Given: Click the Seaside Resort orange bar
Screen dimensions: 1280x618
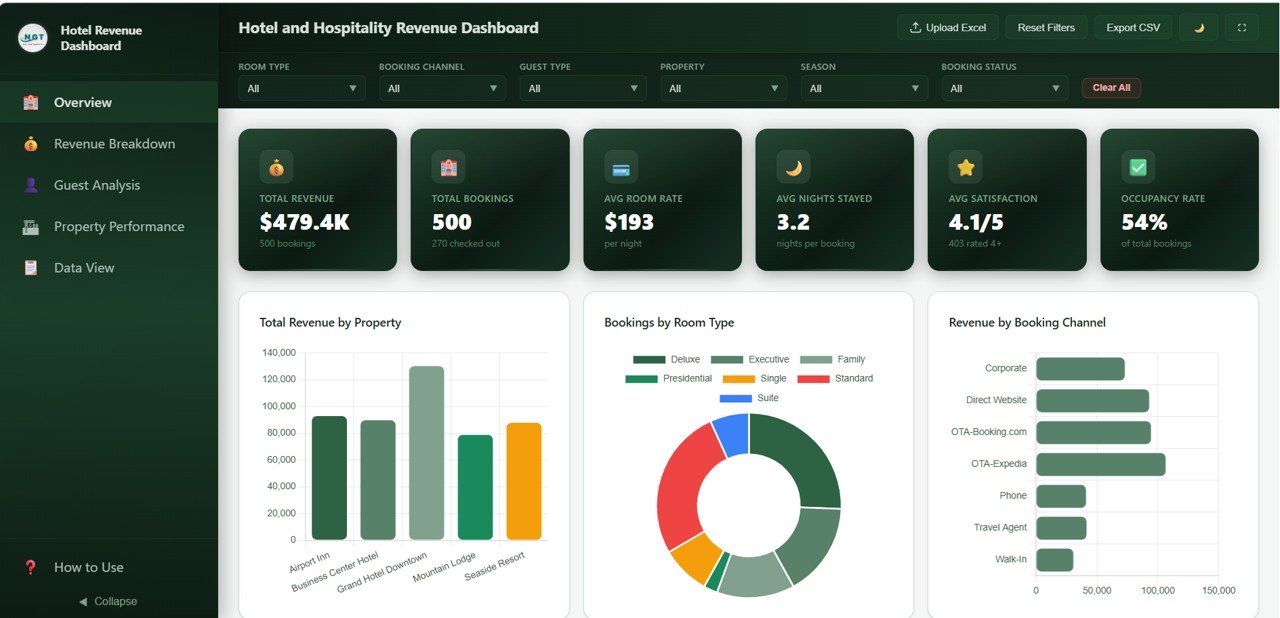Looking at the screenshot, I should (x=524, y=480).
